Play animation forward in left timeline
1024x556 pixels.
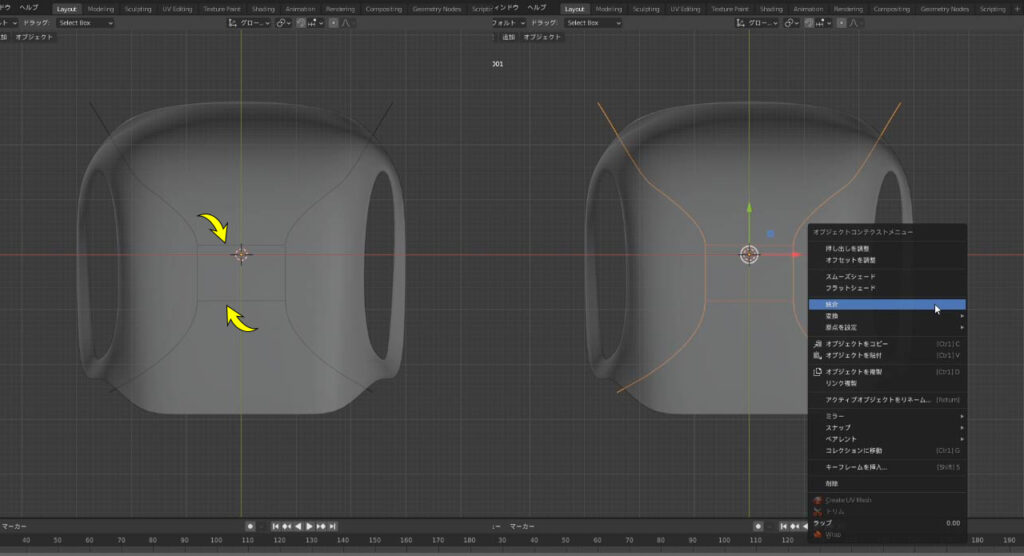[309, 527]
